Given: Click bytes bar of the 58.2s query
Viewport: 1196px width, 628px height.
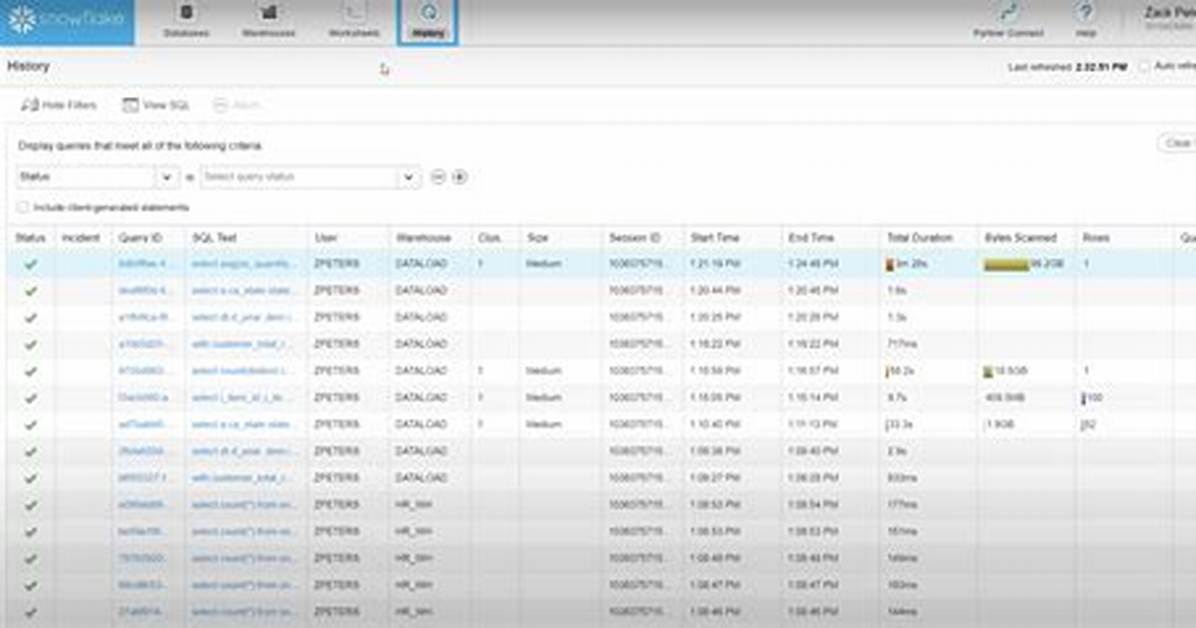Looking at the screenshot, I should 989,372.
